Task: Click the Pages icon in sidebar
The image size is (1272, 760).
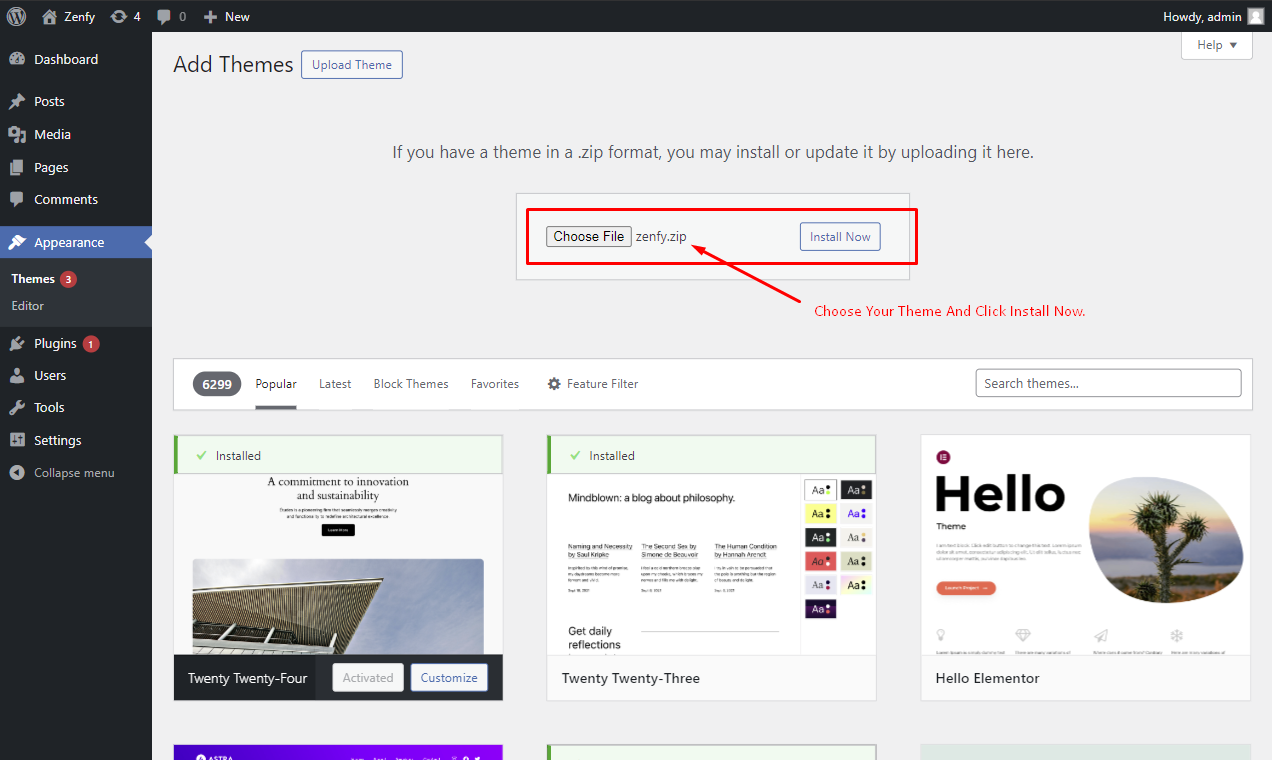Action: 17,167
